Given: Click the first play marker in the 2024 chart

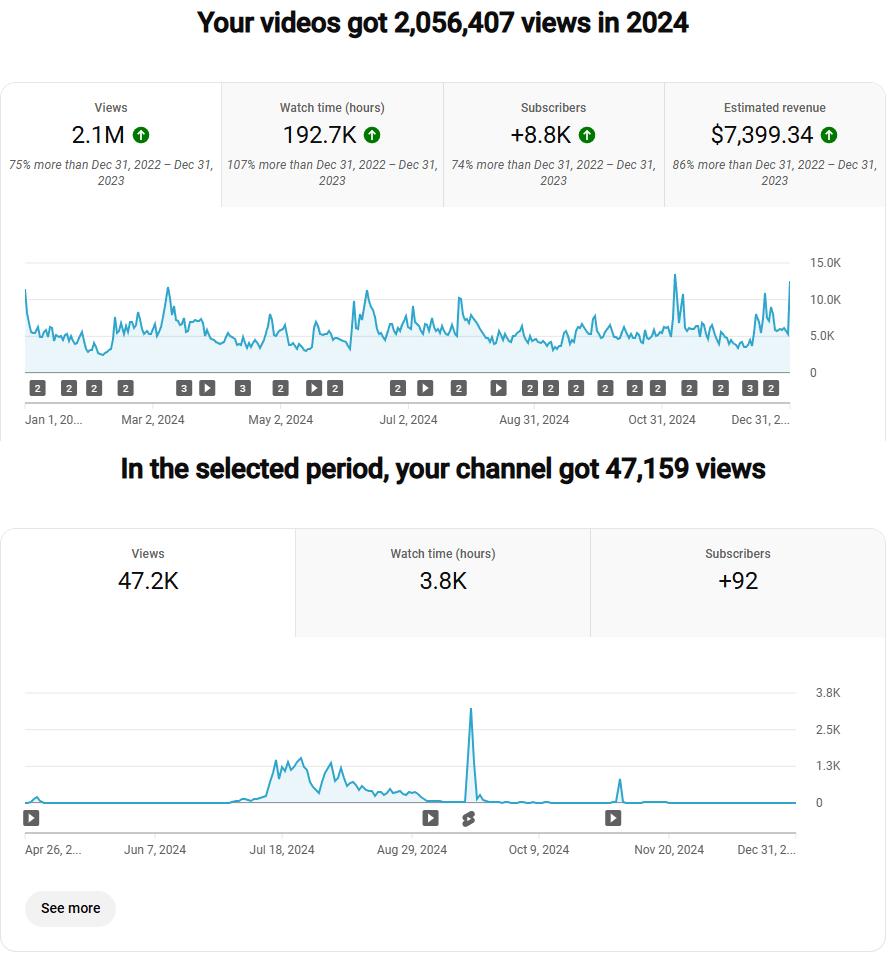Looking at the screenshot, I should click(207, 388).
